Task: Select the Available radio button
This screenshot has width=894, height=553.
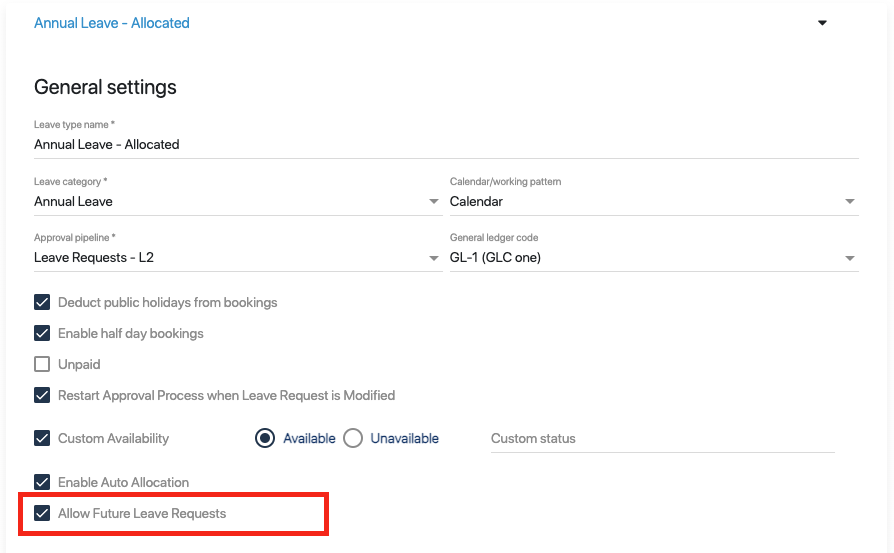Action: click(265, 438)
